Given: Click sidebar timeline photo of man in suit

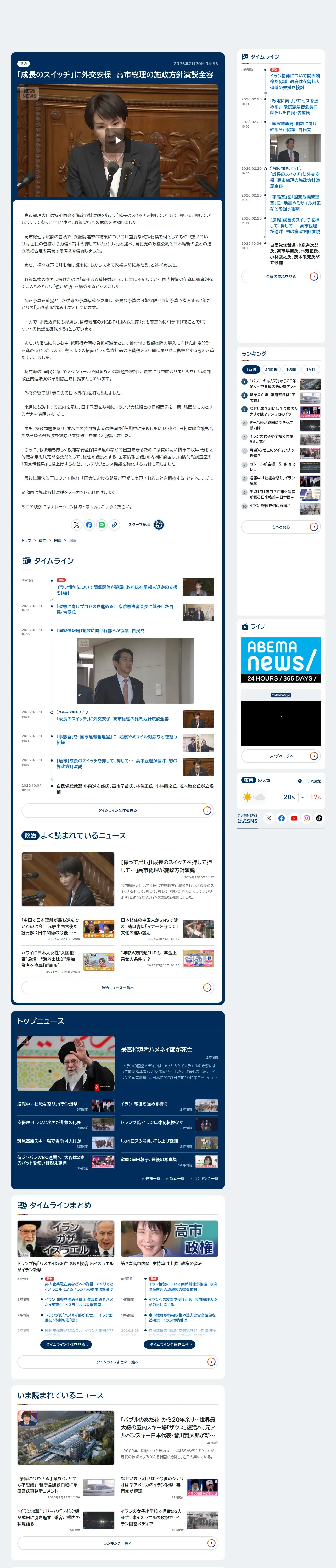Looking at the screenshot, I should [295, 148].
